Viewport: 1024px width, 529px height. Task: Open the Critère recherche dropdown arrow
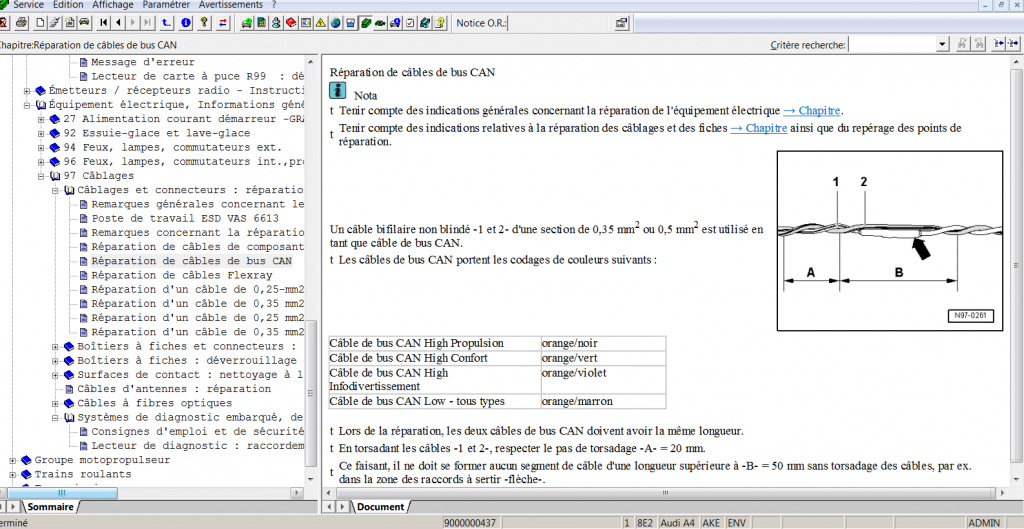[942, 44]
